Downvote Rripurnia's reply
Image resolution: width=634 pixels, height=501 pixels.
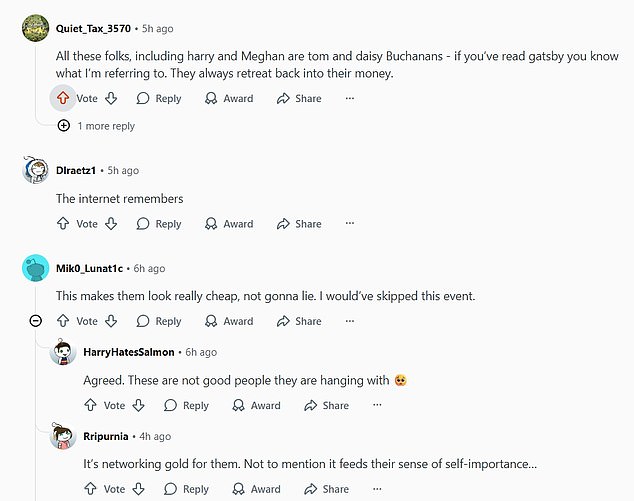[x=139, y=489]
